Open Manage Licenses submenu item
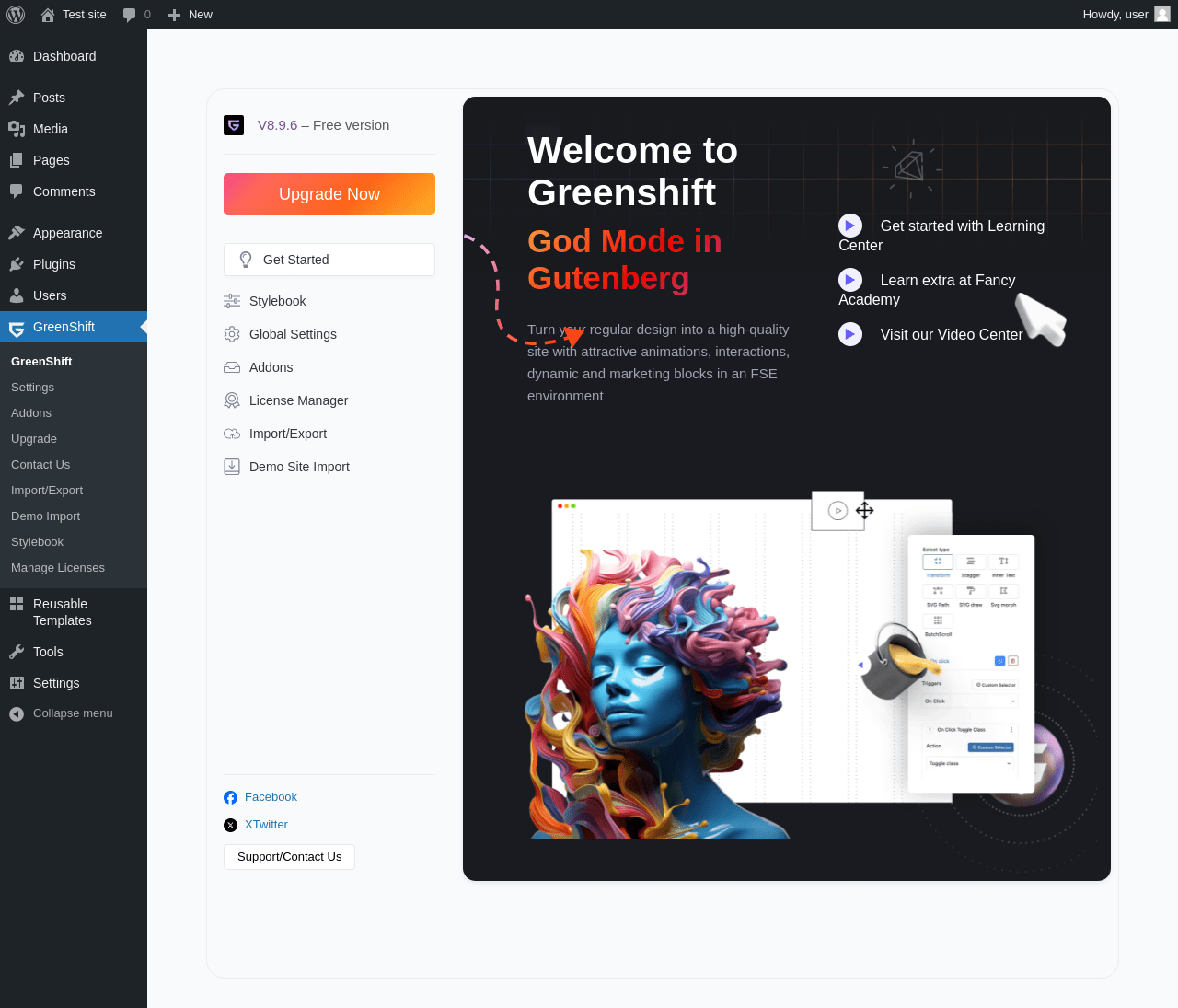Screen dimensions: 1178x1008 pyautogui.click(x=58, y=568)
